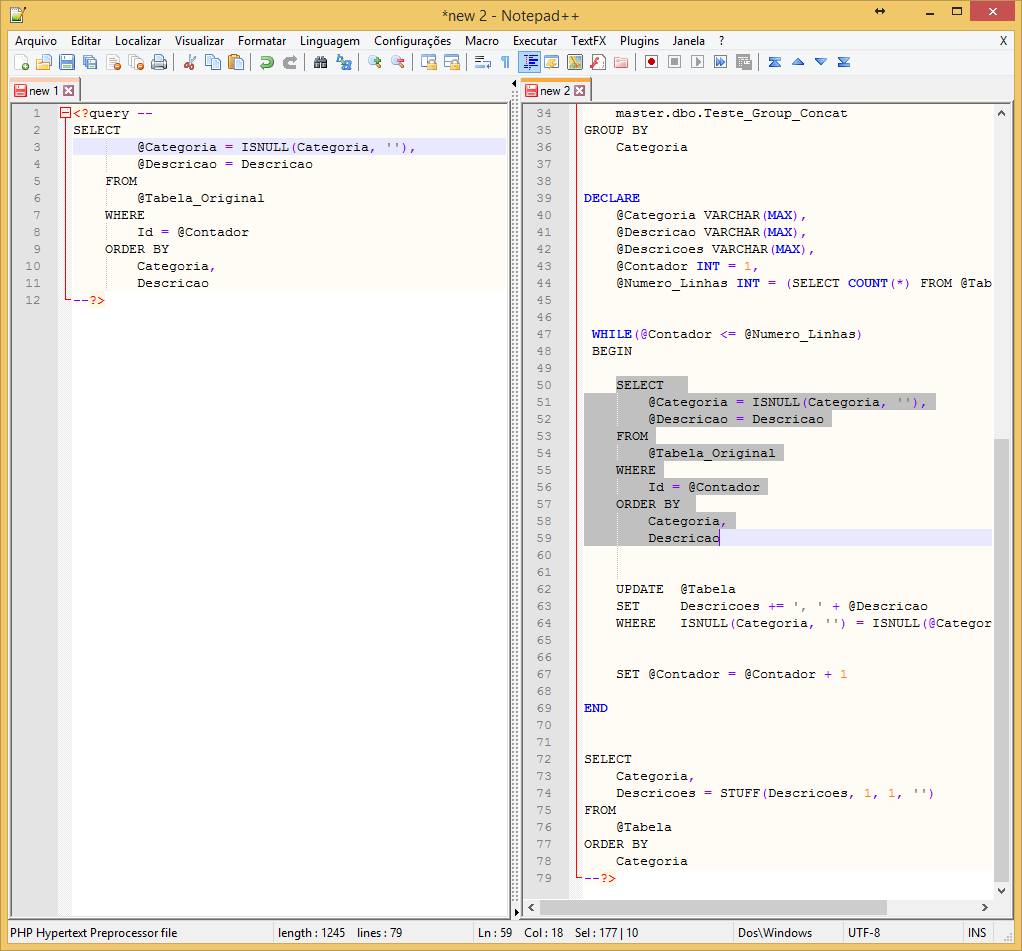Open the Localizar menu
Image resolution: width=1022 pixels, height=951 pixels.
[x=138, y=40]
